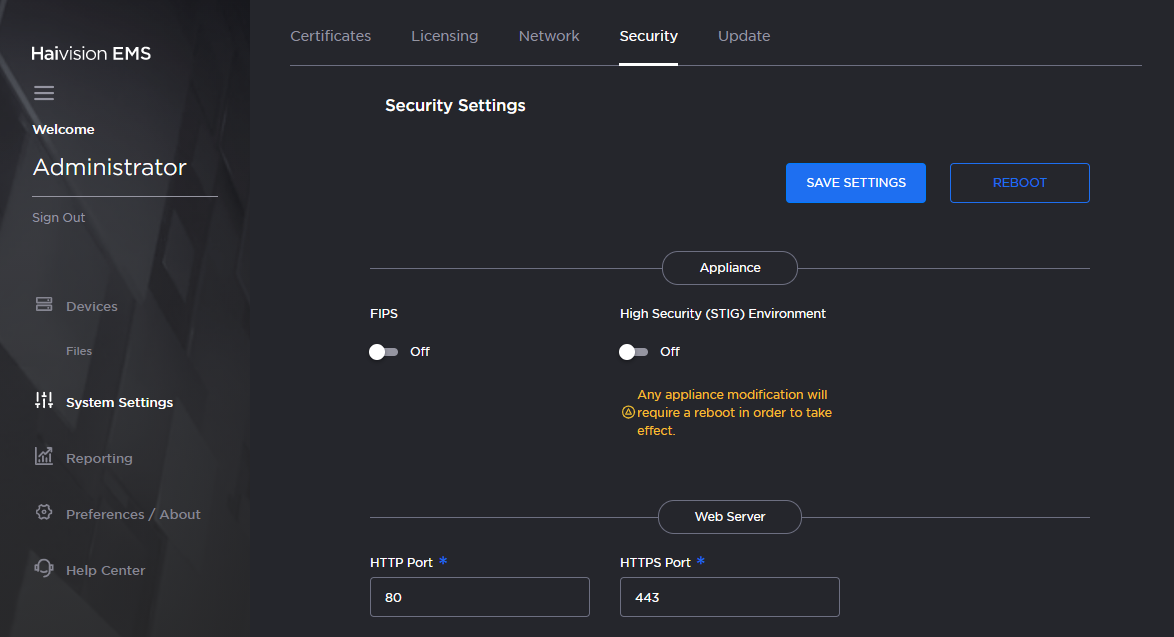Open the Help Center icon
This screenshot has width=1174, height=637.
tap(44, 569)
